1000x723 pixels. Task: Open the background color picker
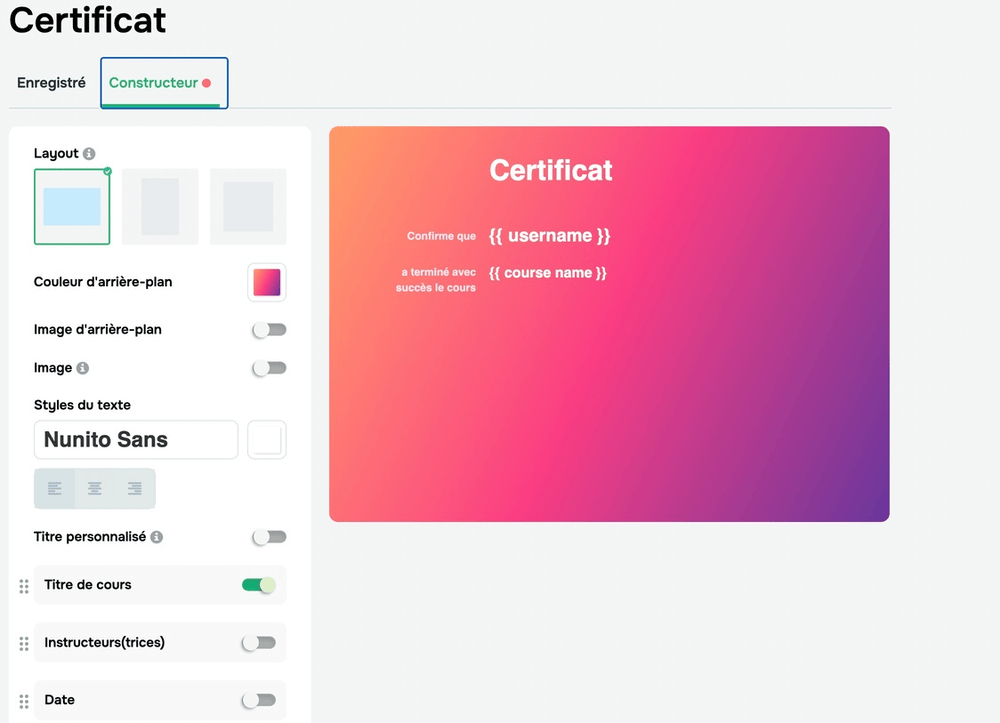(267, 282)
